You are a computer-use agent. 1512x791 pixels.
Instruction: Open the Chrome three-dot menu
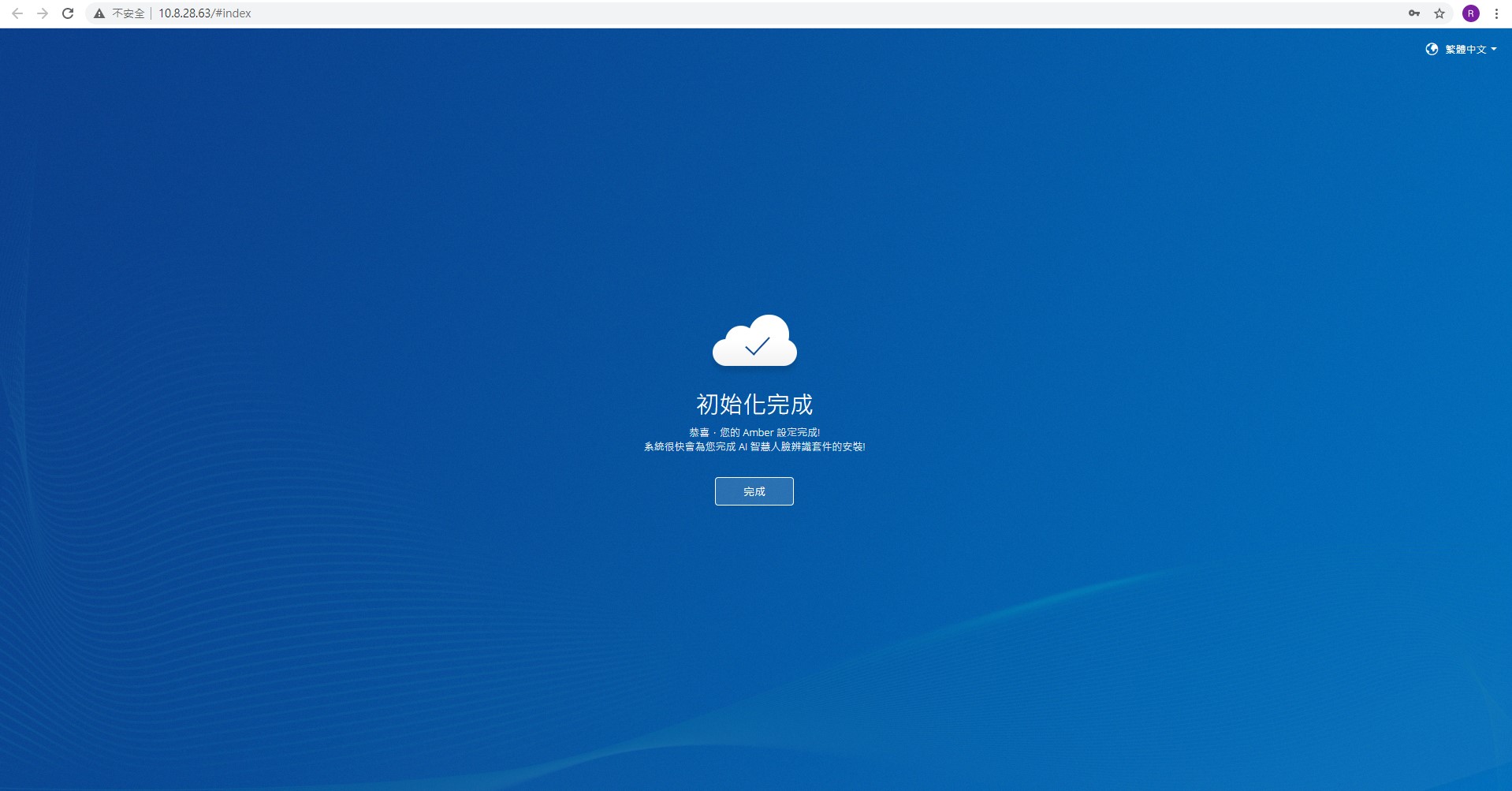(1496, 13)
